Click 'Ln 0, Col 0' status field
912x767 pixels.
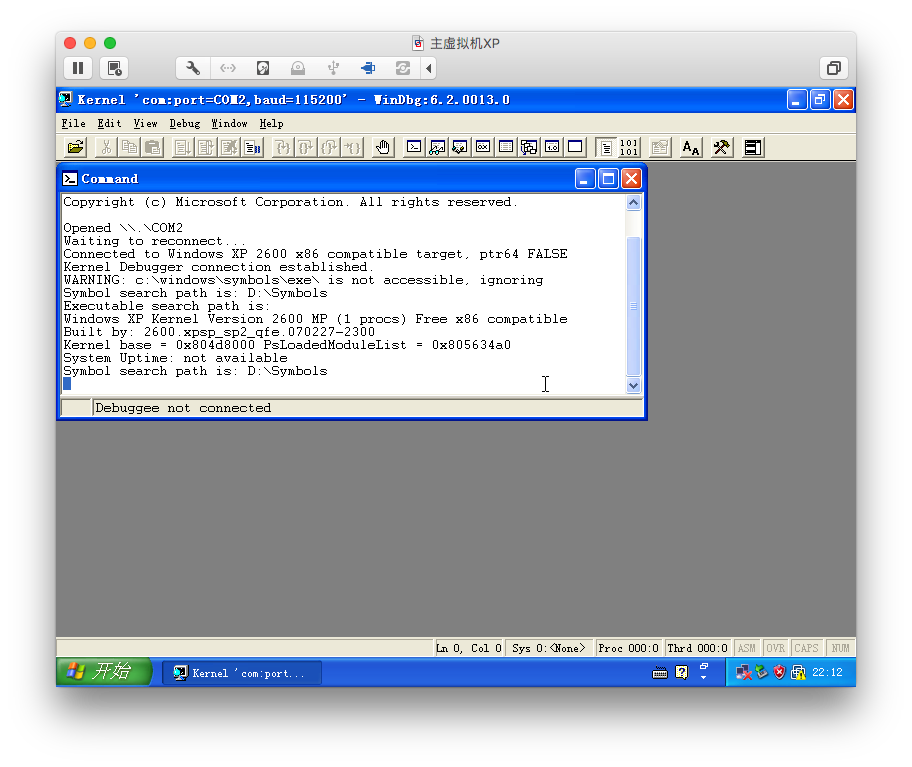[469, 648]
